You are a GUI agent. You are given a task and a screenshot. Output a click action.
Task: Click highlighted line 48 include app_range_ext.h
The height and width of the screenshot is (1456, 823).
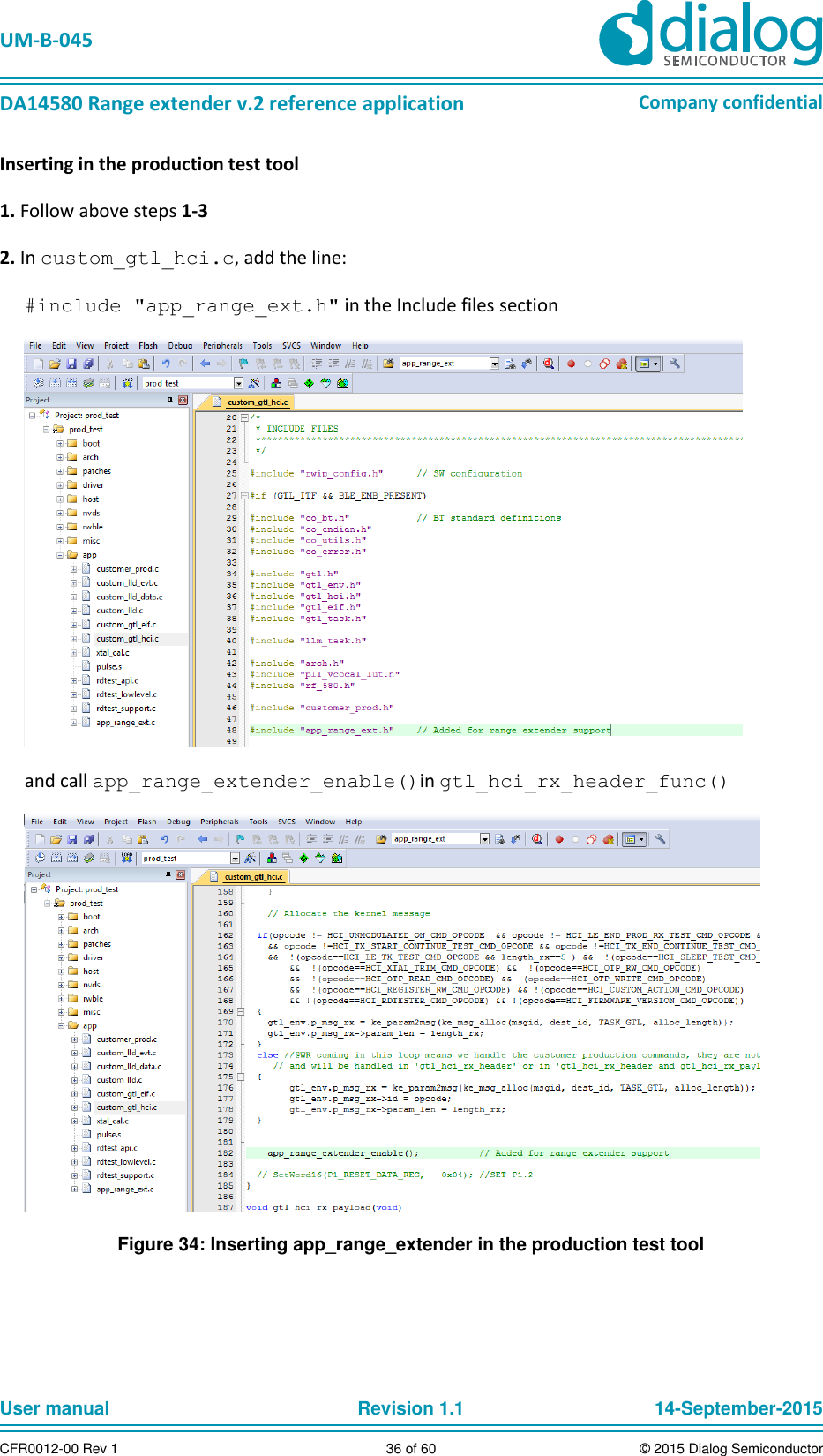(x=495, y=731)
